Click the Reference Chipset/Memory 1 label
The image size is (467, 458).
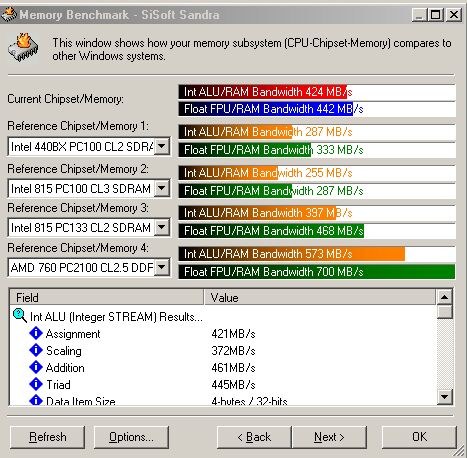pos(78,126)
